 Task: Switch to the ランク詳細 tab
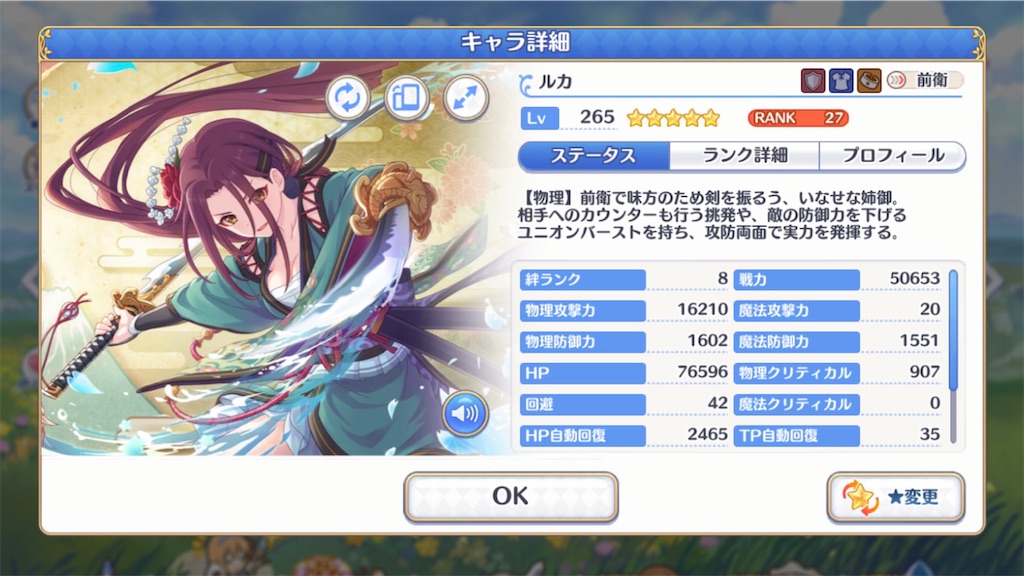pos(744,155)
